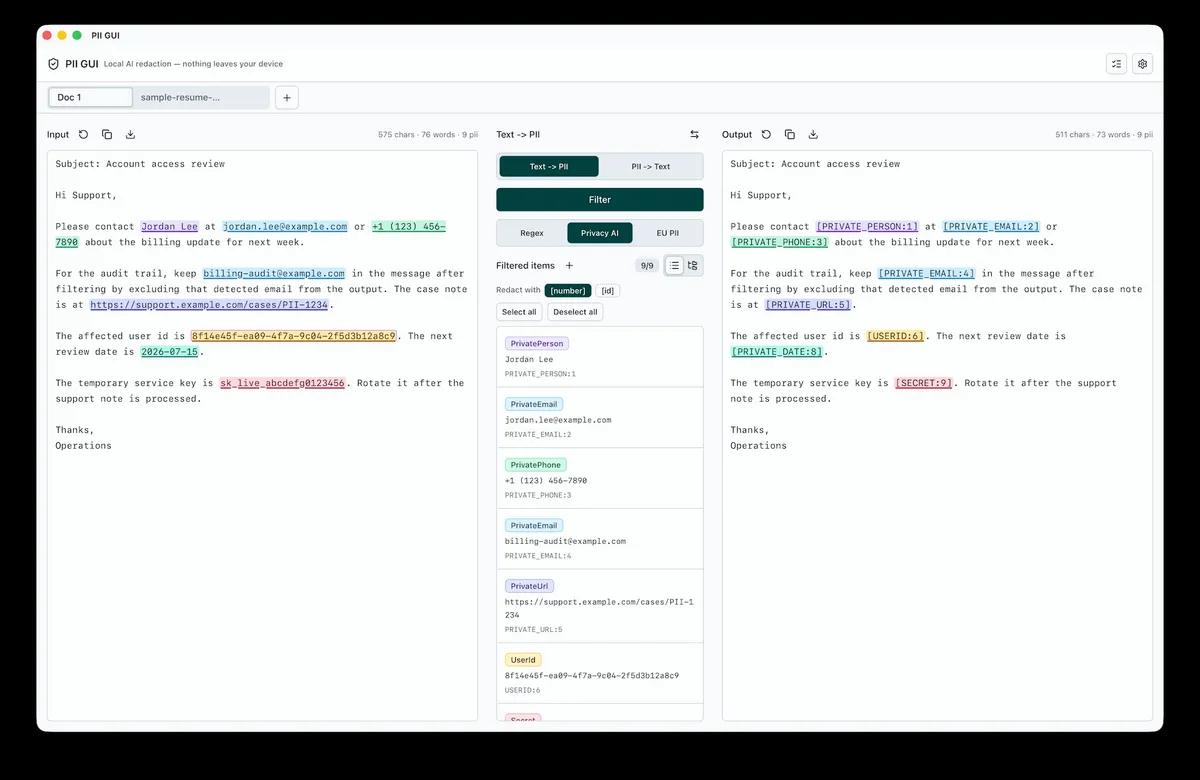The width and height of the screenshot is (1200, 780).
Task: Click the highlighted user id UUID in Input
Action: click(293, 336)
